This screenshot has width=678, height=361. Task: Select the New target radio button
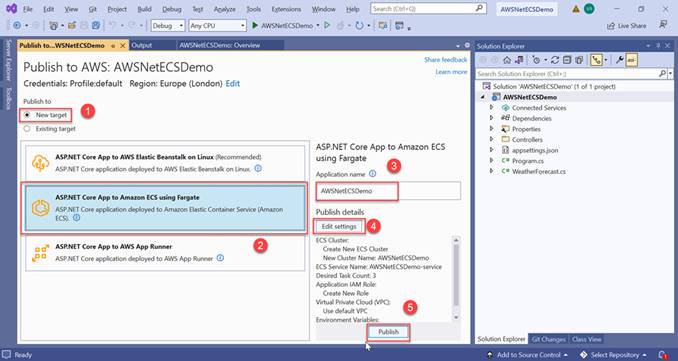click(27, 115)
